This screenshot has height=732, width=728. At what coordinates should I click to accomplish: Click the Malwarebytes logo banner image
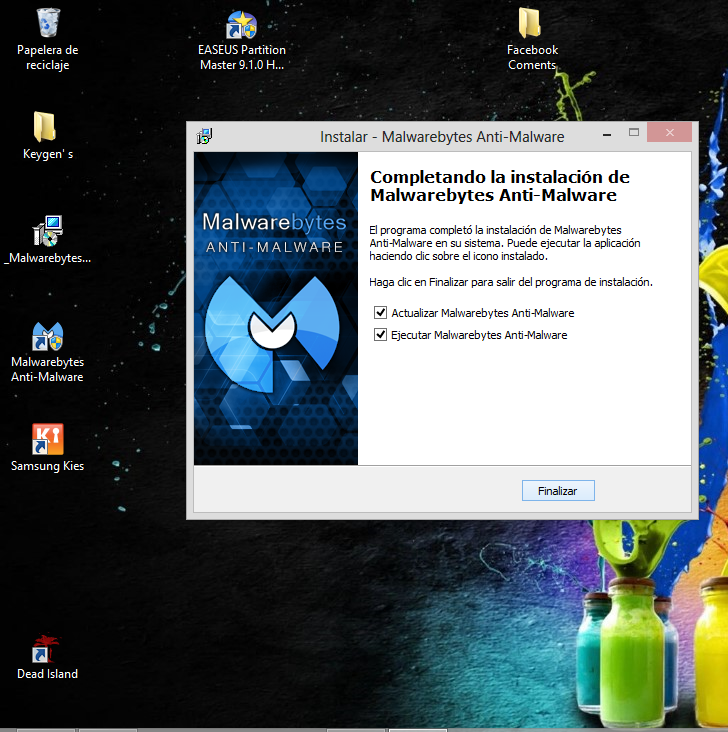[276, 308]
